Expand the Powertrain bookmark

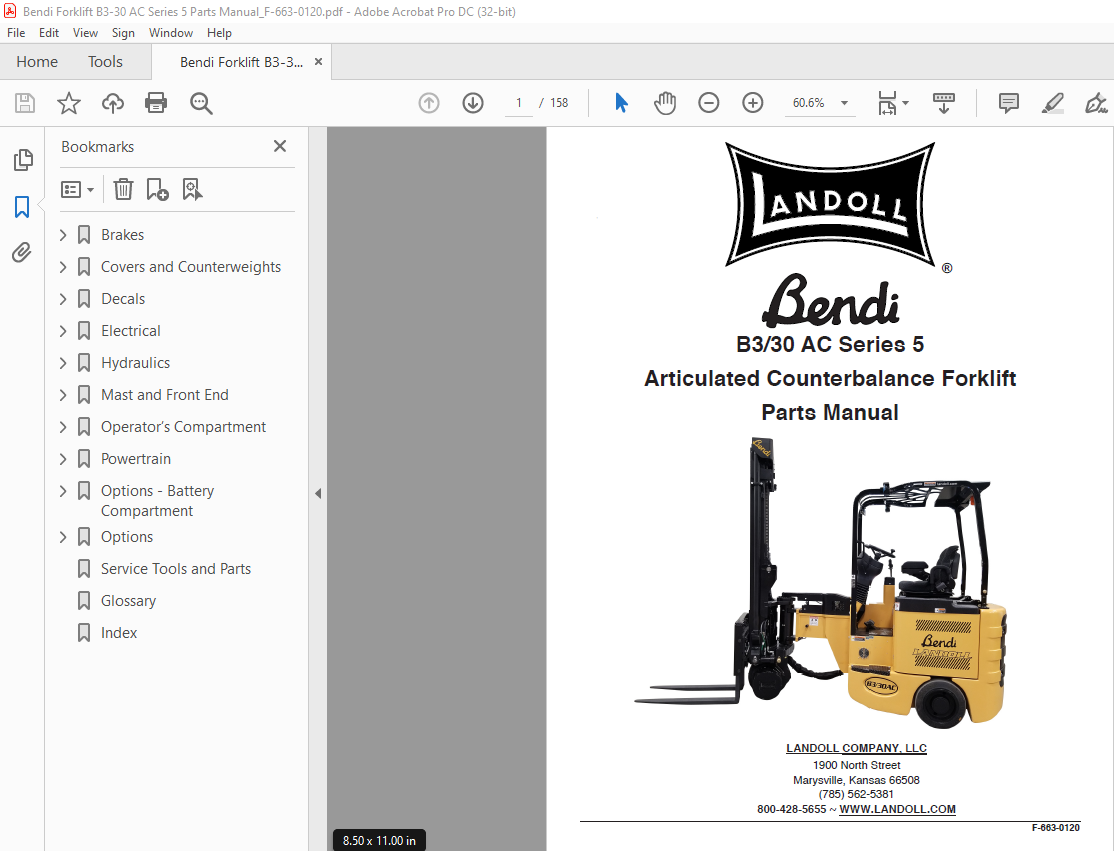(63, 458)
